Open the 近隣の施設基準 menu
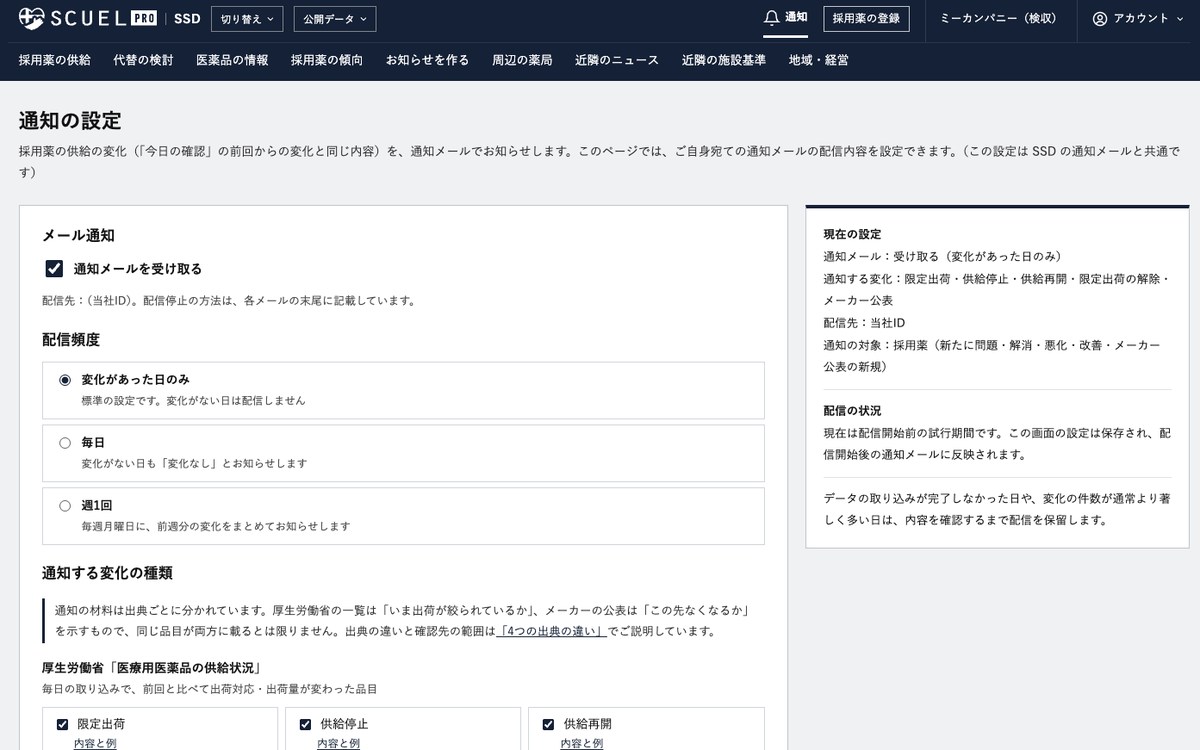The image size is (1200, 750). tap(724, 60)
